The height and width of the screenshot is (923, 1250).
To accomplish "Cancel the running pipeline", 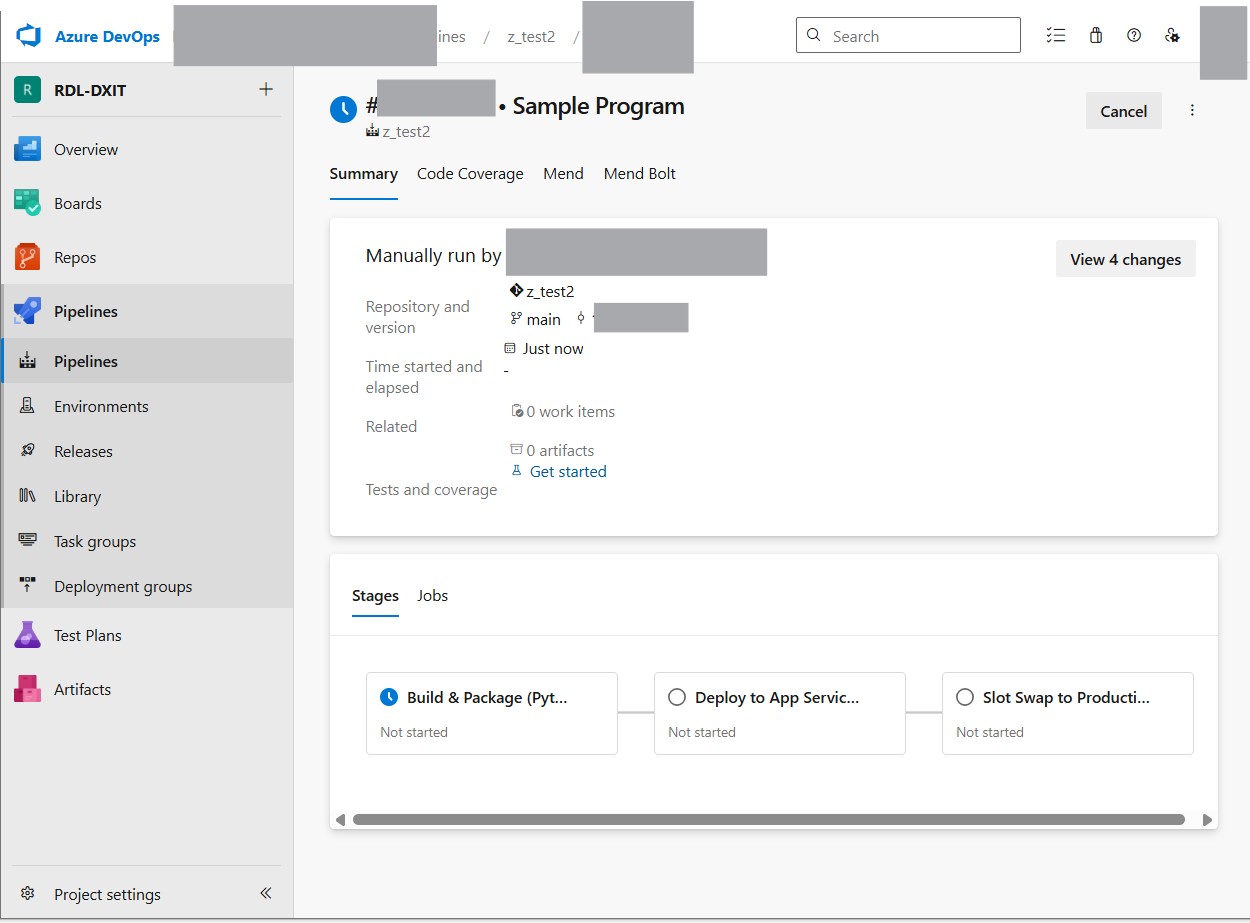I will point(1124,111).
